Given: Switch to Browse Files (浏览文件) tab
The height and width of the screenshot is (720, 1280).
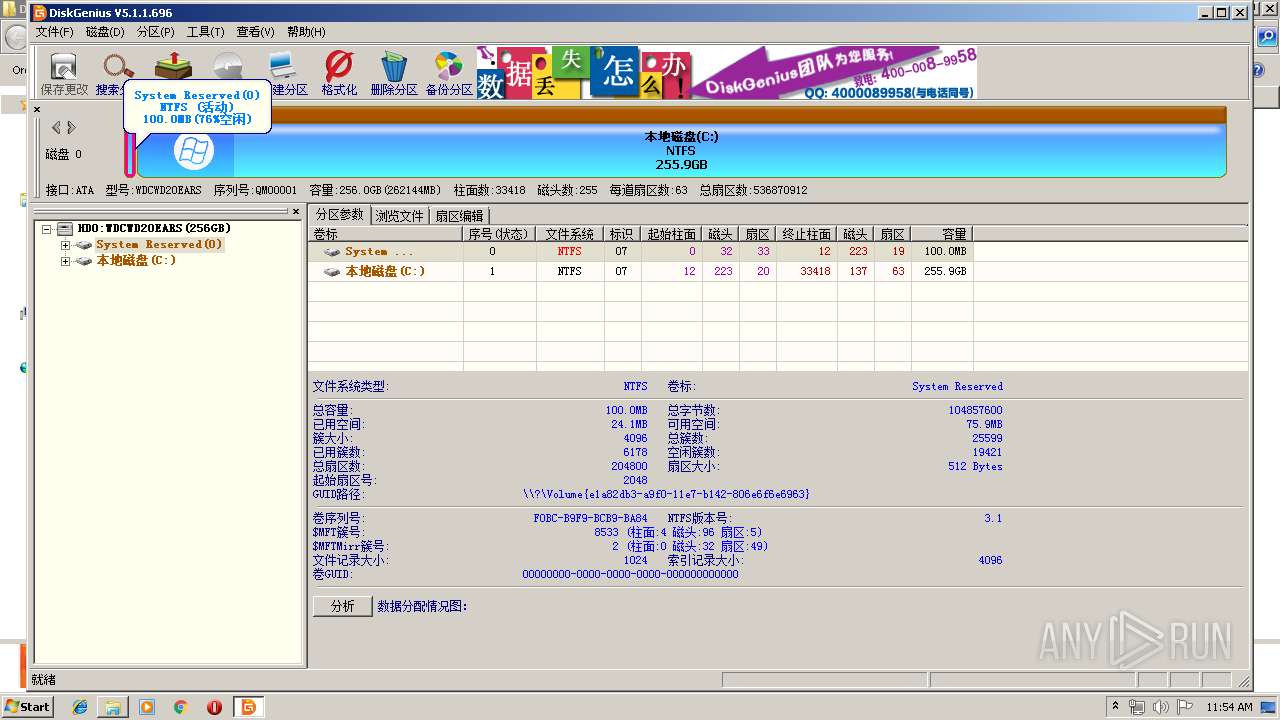Looking at the screenshot, I should (x=401, y=216).
